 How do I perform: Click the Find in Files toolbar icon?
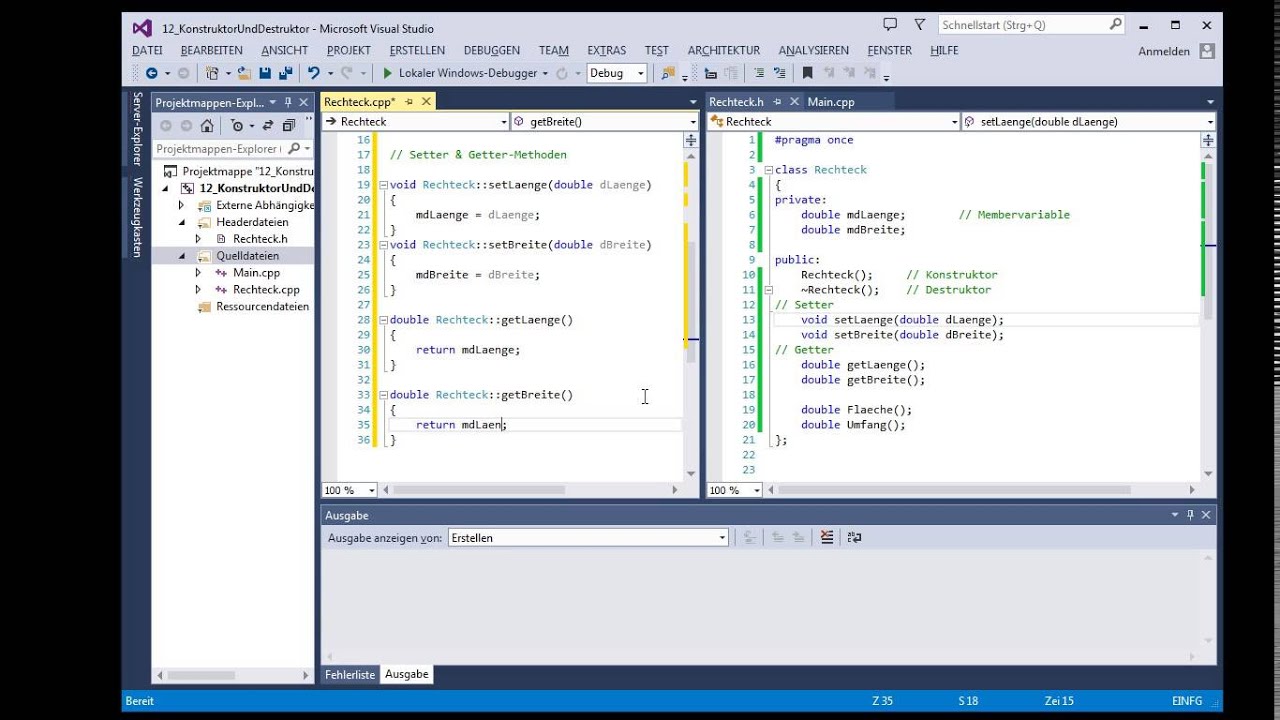[x=668, y=73]
